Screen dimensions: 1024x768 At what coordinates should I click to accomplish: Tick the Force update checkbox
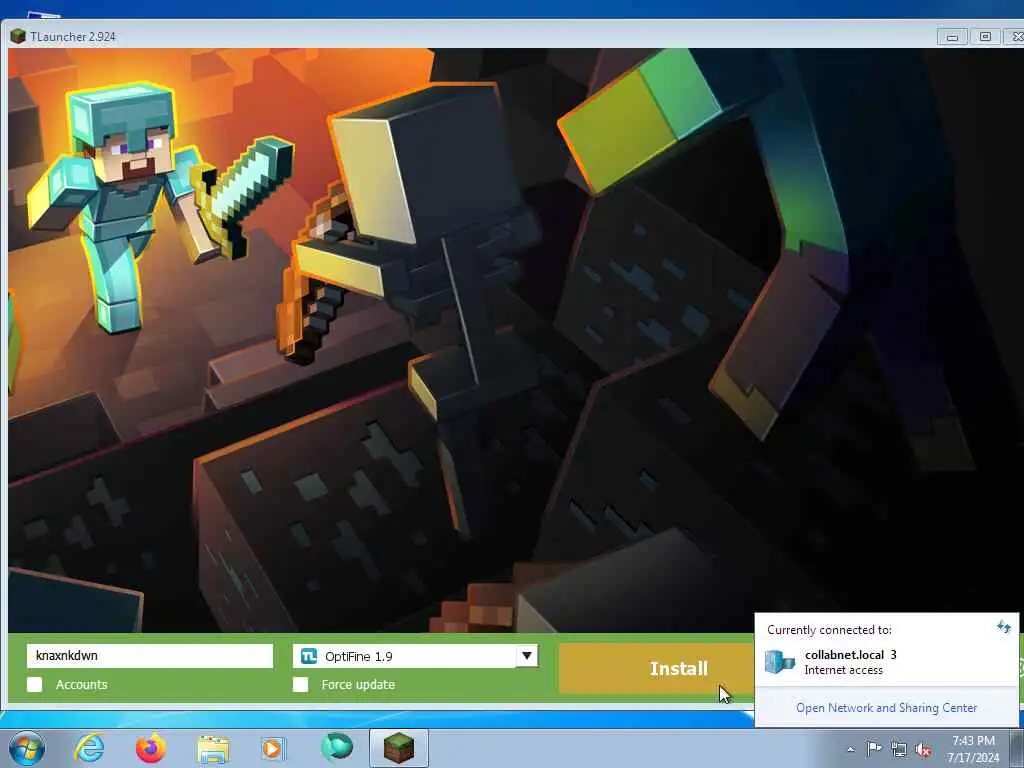[x=300, y=684]
